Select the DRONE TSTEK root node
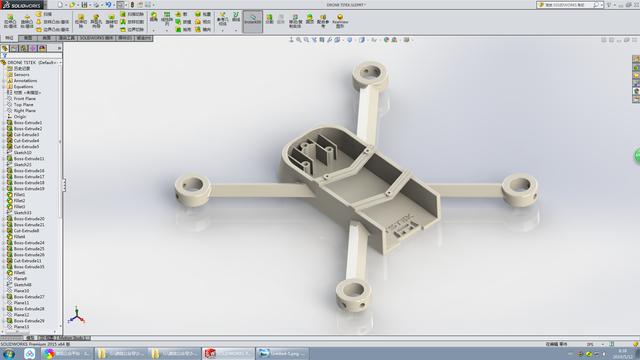This screenshot has height=360, width=640. pos(31,62)
